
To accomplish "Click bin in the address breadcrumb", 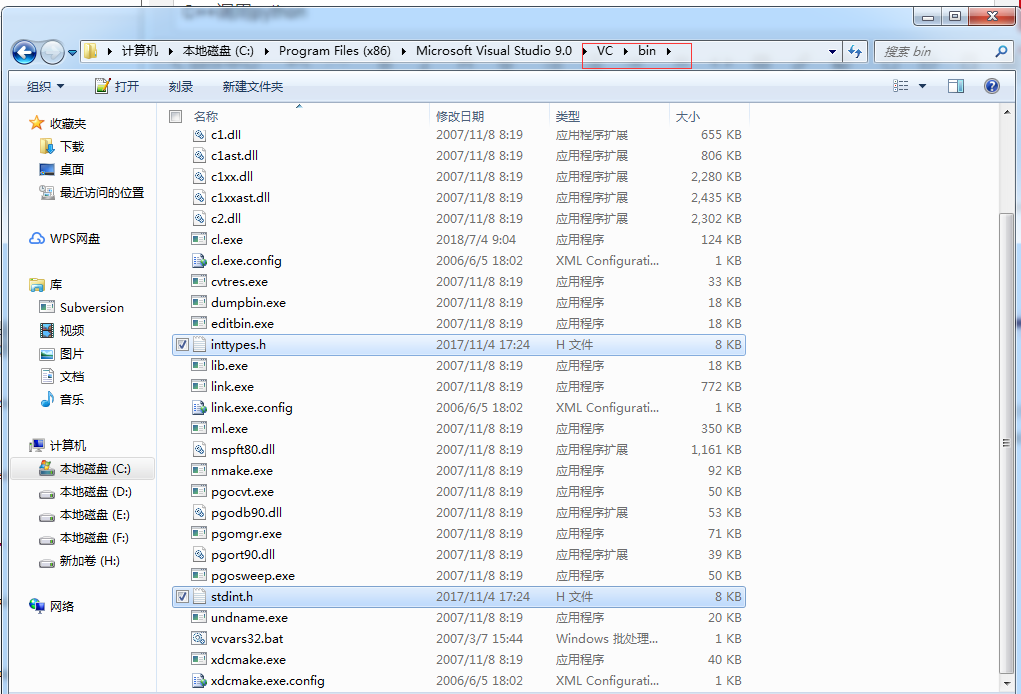I will [x=647, y=51].
